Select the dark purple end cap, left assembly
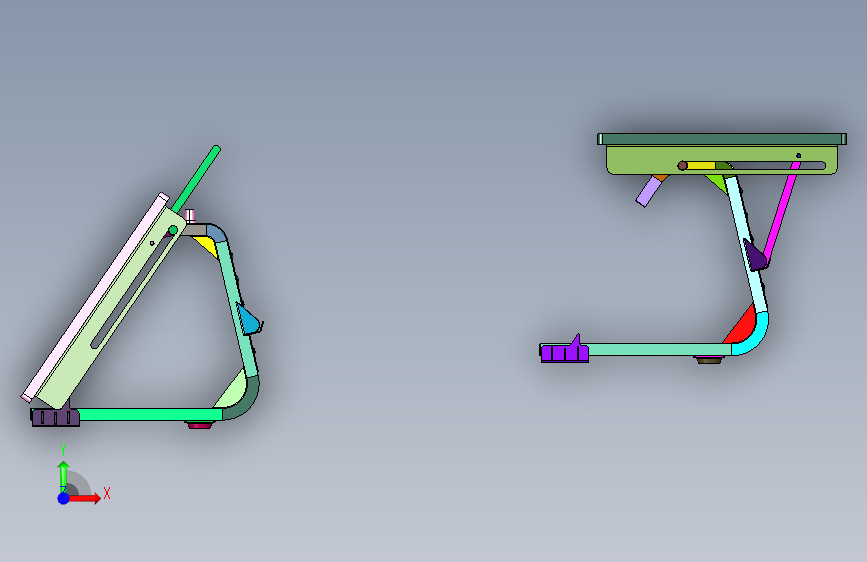The height and width of the screenshot is (562, 867). click(55, 417)
